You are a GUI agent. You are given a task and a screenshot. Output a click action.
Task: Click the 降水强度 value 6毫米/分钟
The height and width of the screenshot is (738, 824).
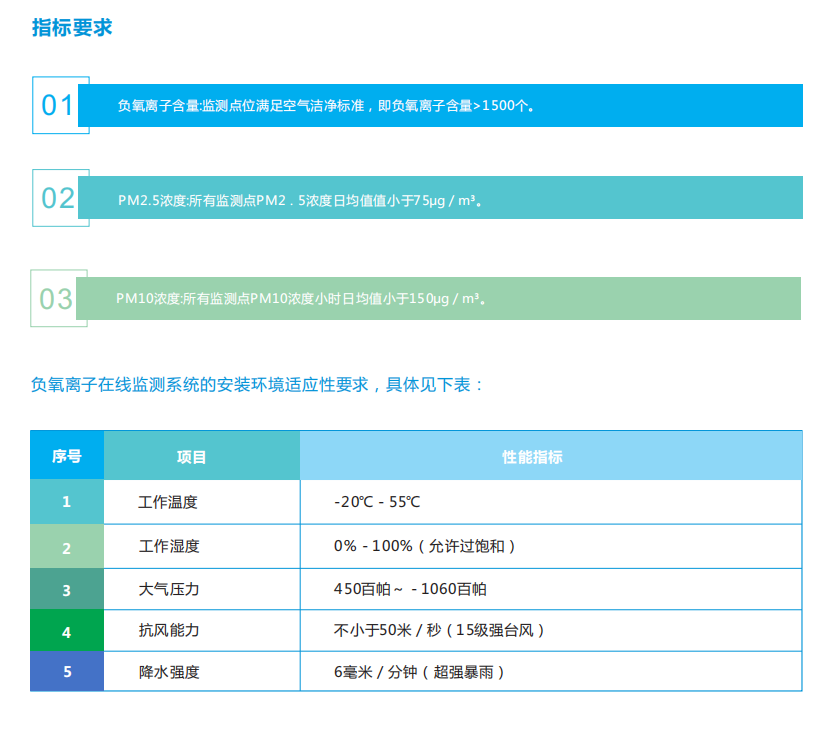420,672
